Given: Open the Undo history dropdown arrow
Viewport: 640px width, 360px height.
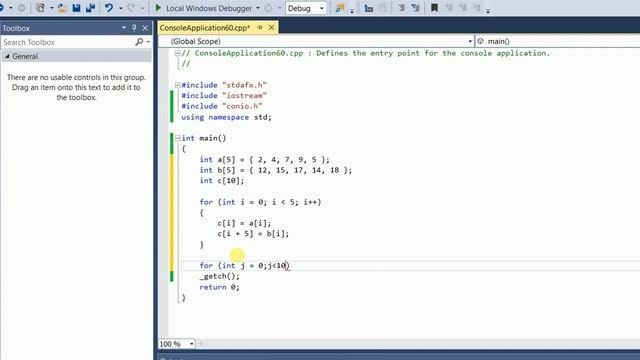Looking at the screenshot, I should click(x=120, y=8).
